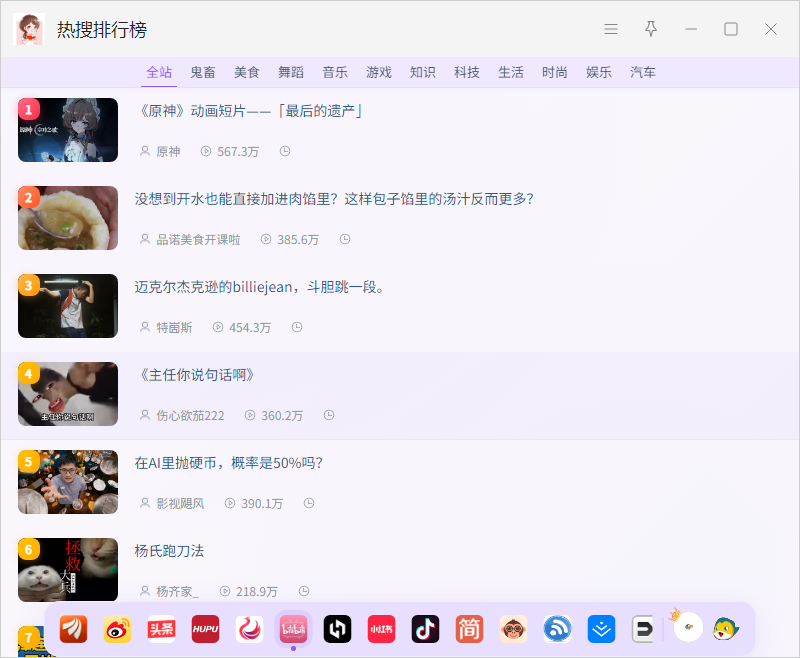The height and width of the screenshot is (658, 800).
Task: Toggle watch-later clock for 杨氏跑刀法
Action: (x=304, y=591)
